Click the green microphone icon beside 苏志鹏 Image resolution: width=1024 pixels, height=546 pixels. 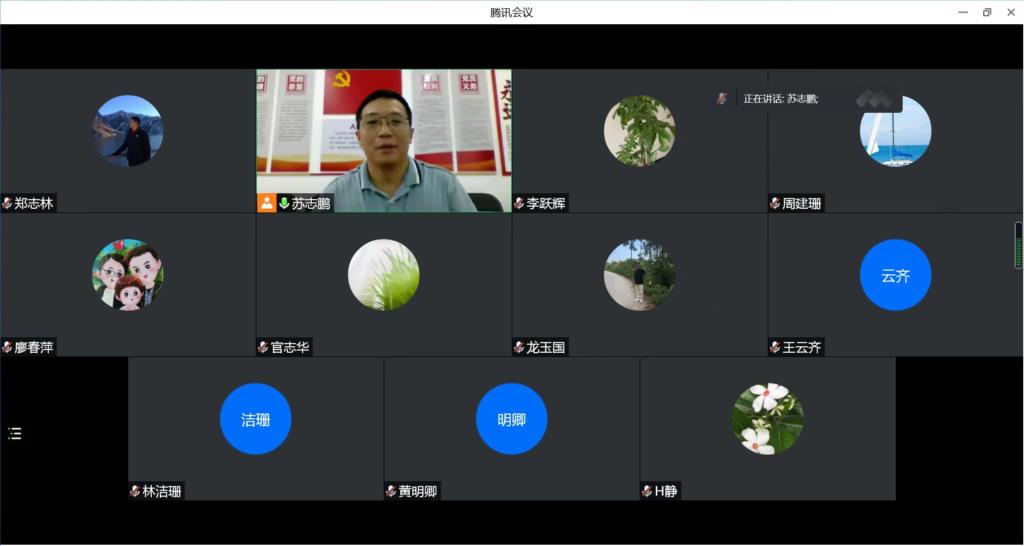[x=284, y=203]
